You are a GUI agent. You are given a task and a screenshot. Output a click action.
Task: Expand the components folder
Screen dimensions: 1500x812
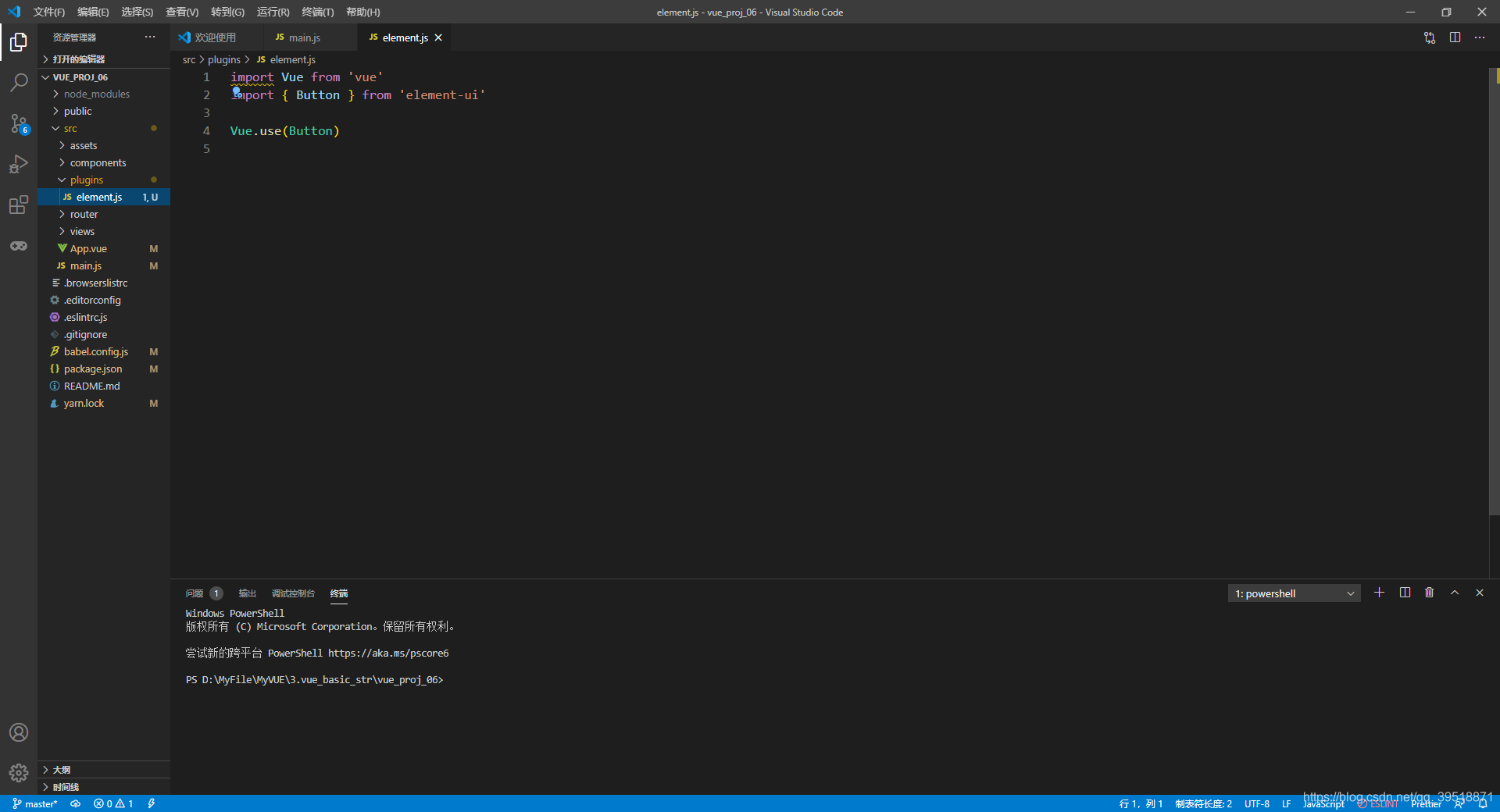pyautogui.click(x=104, y=162)
